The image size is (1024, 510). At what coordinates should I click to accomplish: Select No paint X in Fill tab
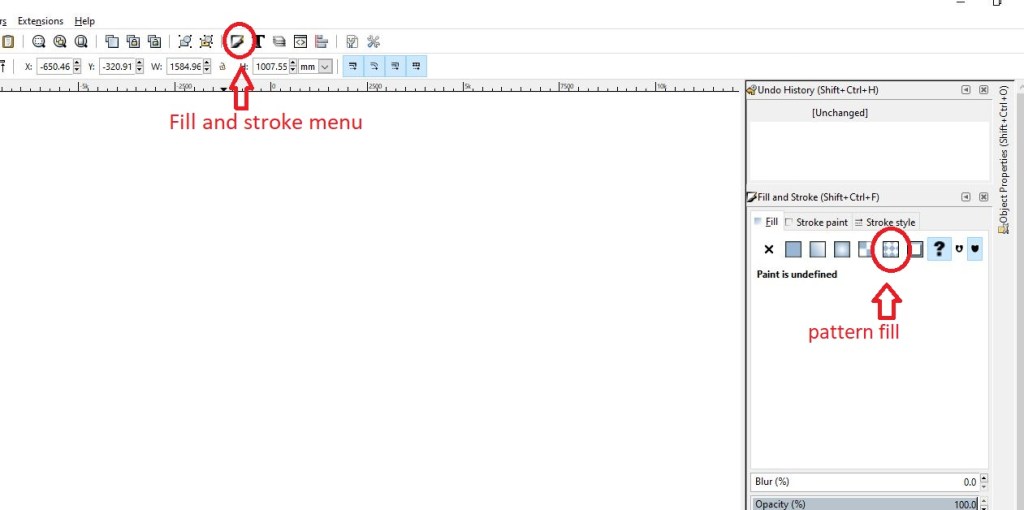coord(769,249)
